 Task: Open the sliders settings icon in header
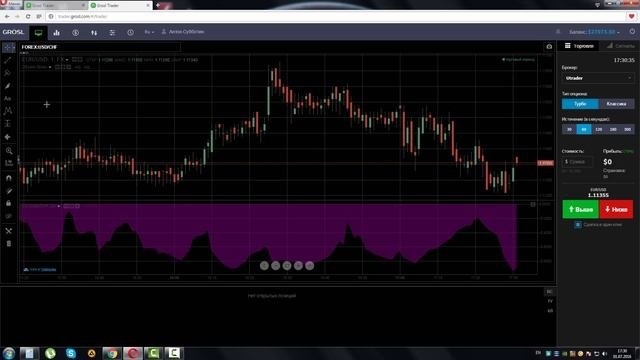(112, 32)
